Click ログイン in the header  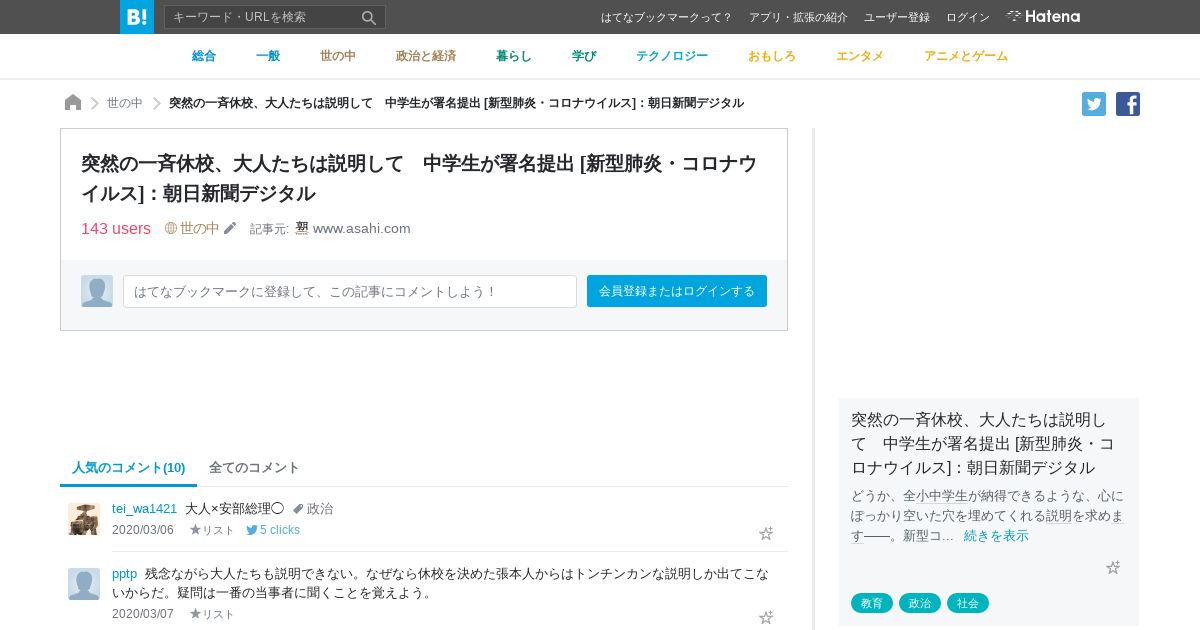[x=968, y=17]
